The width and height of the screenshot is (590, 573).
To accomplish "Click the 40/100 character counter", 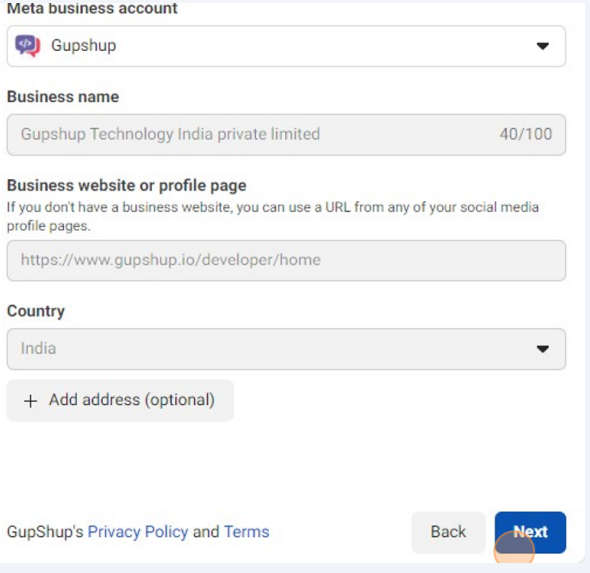I will [x=526, y=134].
